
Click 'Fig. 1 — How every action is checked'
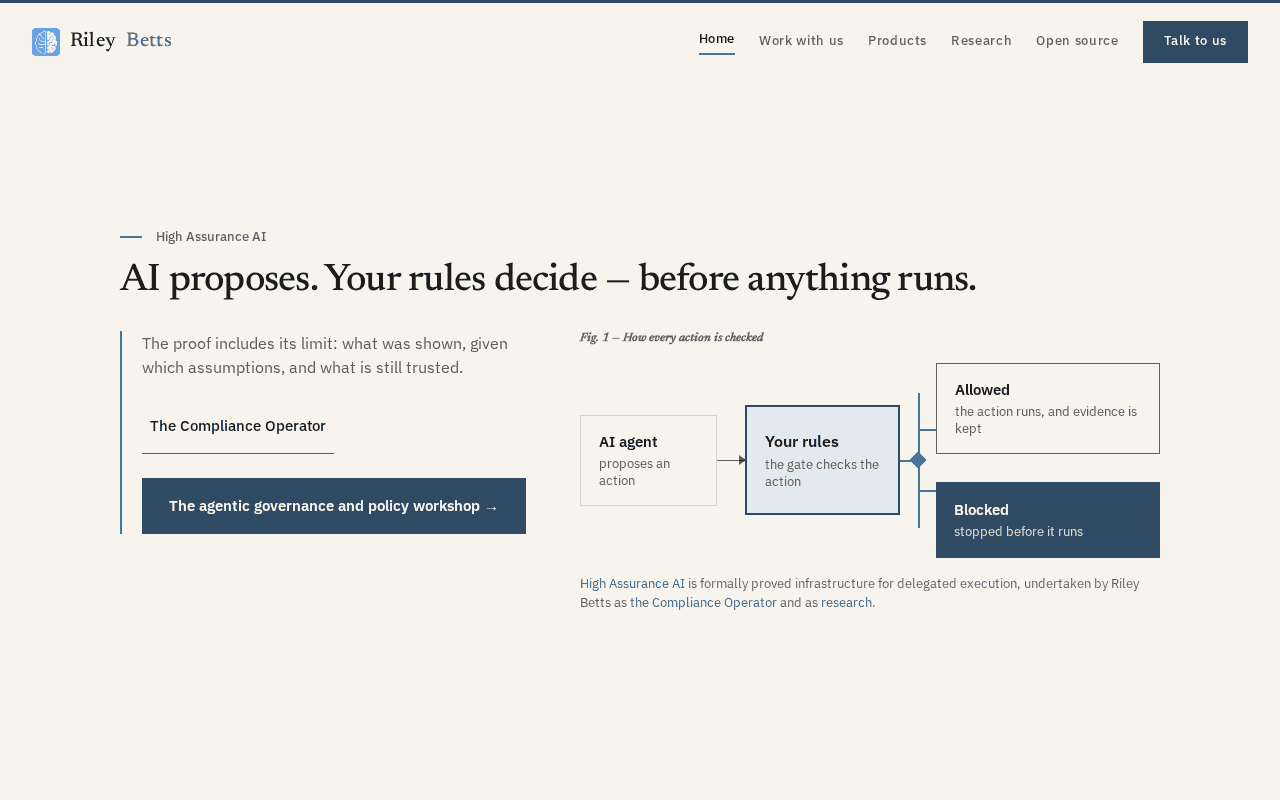pyautogui.click(x=671, y=338)
